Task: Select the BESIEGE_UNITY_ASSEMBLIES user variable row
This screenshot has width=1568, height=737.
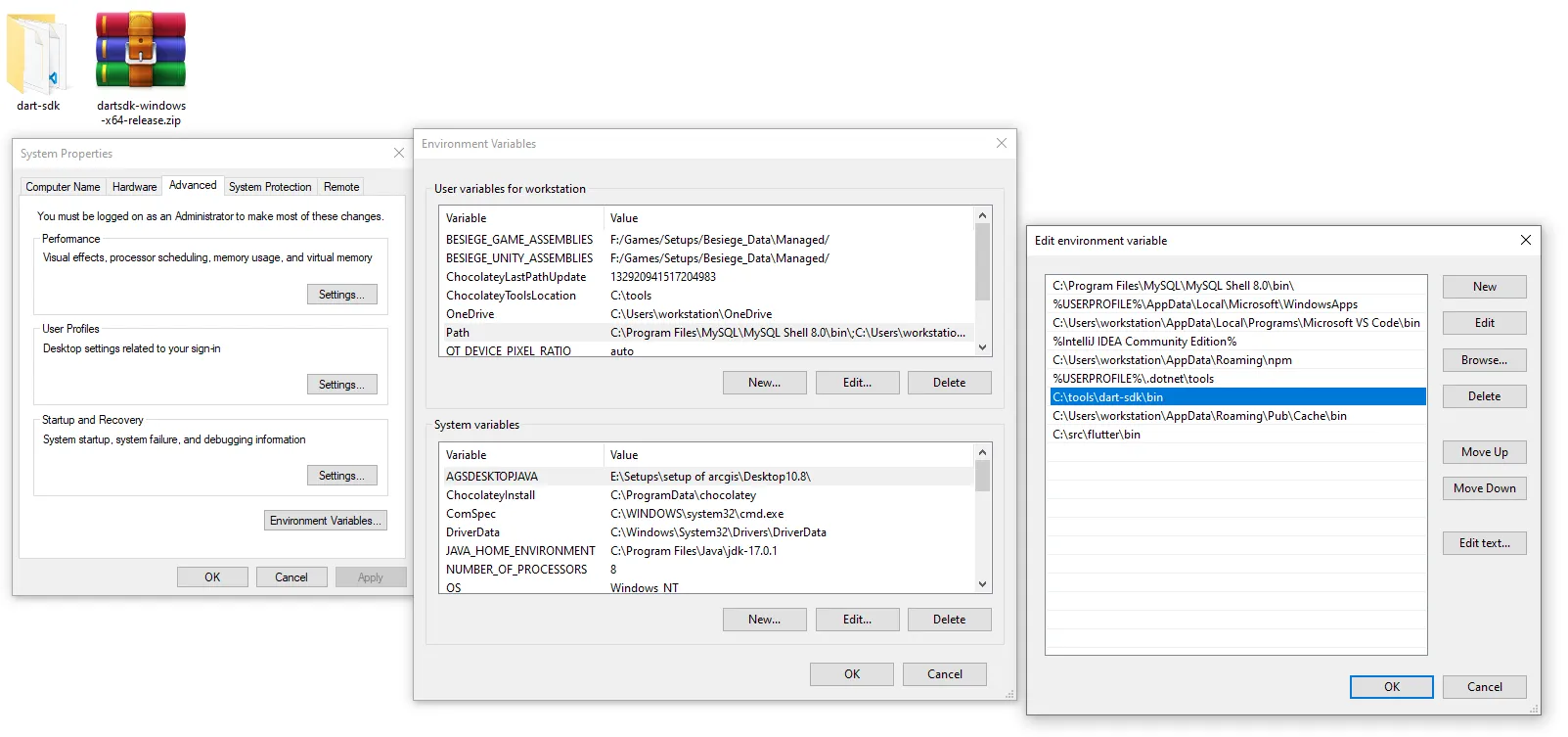Action: pos(706,258)
